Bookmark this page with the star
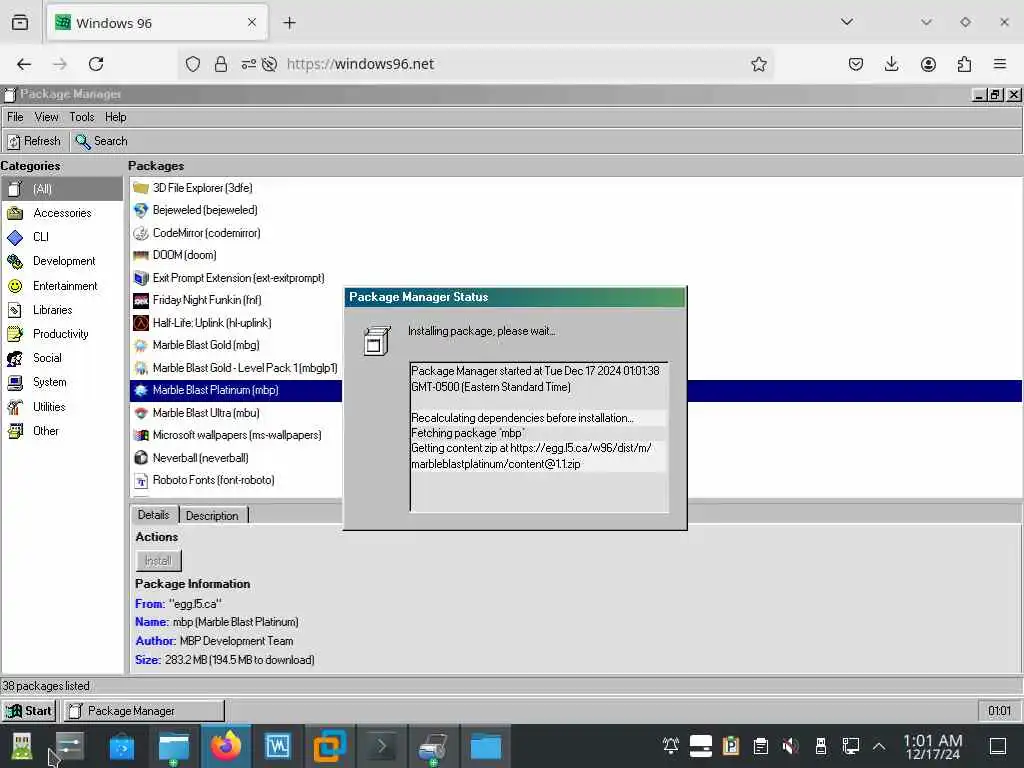 click(758, 64)
